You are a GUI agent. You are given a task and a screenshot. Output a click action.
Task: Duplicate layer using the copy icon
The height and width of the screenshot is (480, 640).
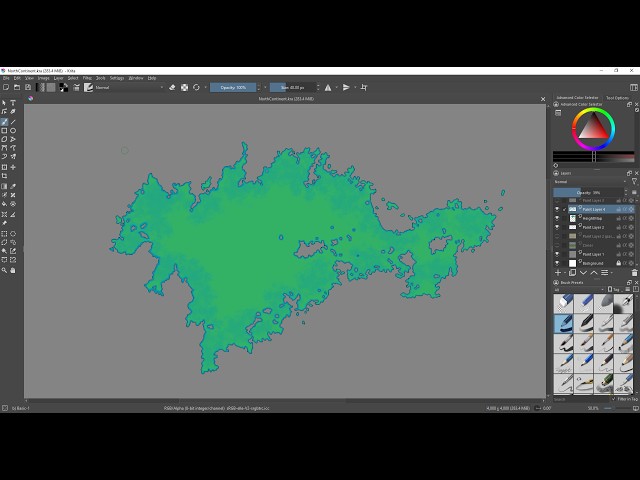[x=572, y=273]
